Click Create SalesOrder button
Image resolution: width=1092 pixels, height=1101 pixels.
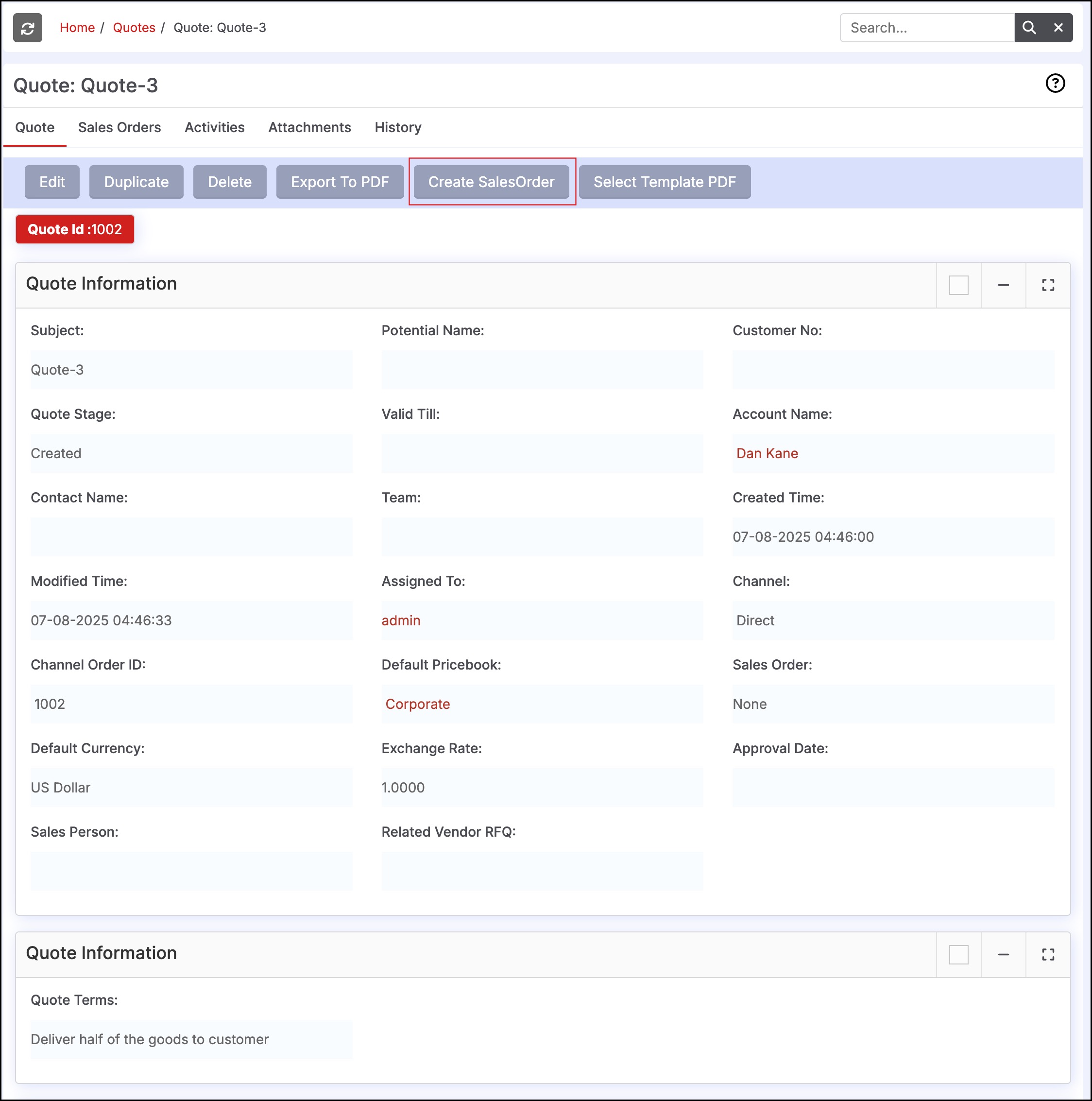(491, 182)
